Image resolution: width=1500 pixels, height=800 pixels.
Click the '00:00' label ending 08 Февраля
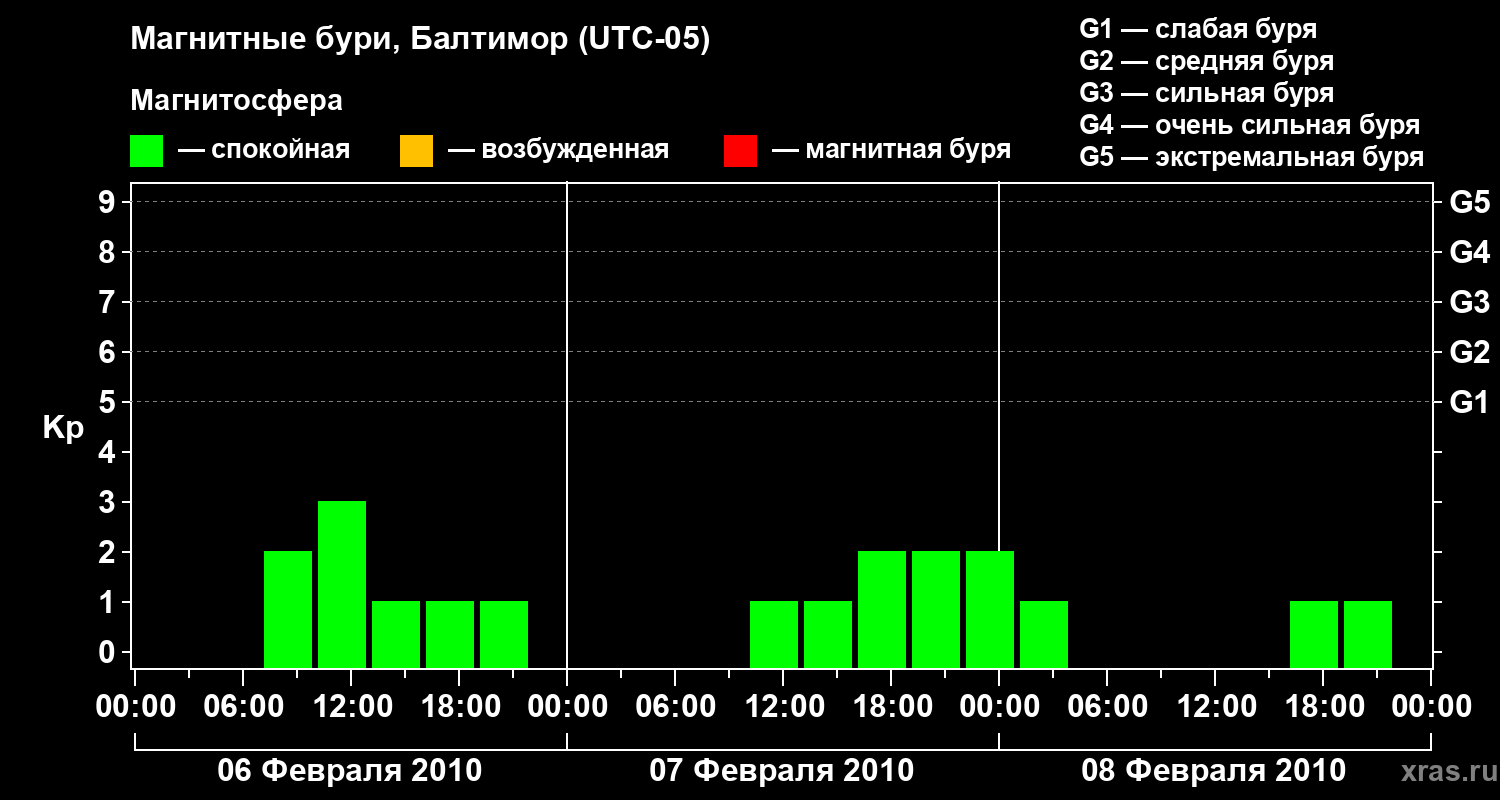pyautogui.click(x=1431, y=707)
